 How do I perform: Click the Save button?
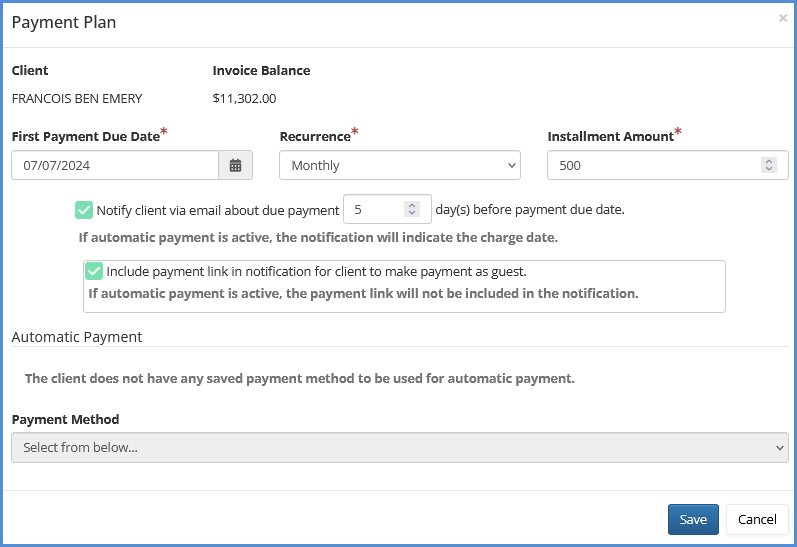click(x=693, y=519)
